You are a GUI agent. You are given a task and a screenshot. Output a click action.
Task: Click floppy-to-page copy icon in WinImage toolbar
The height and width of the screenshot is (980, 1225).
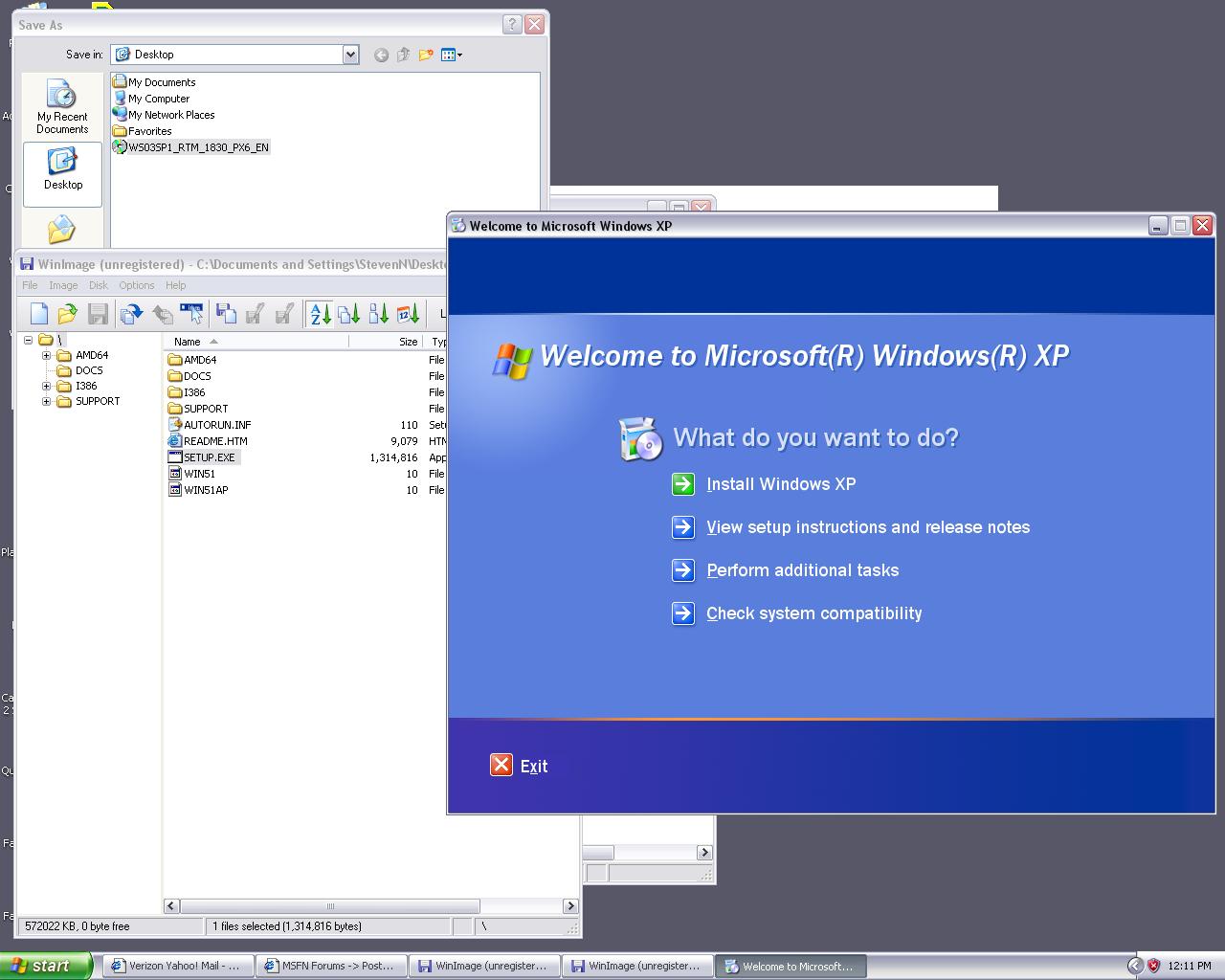226,313
